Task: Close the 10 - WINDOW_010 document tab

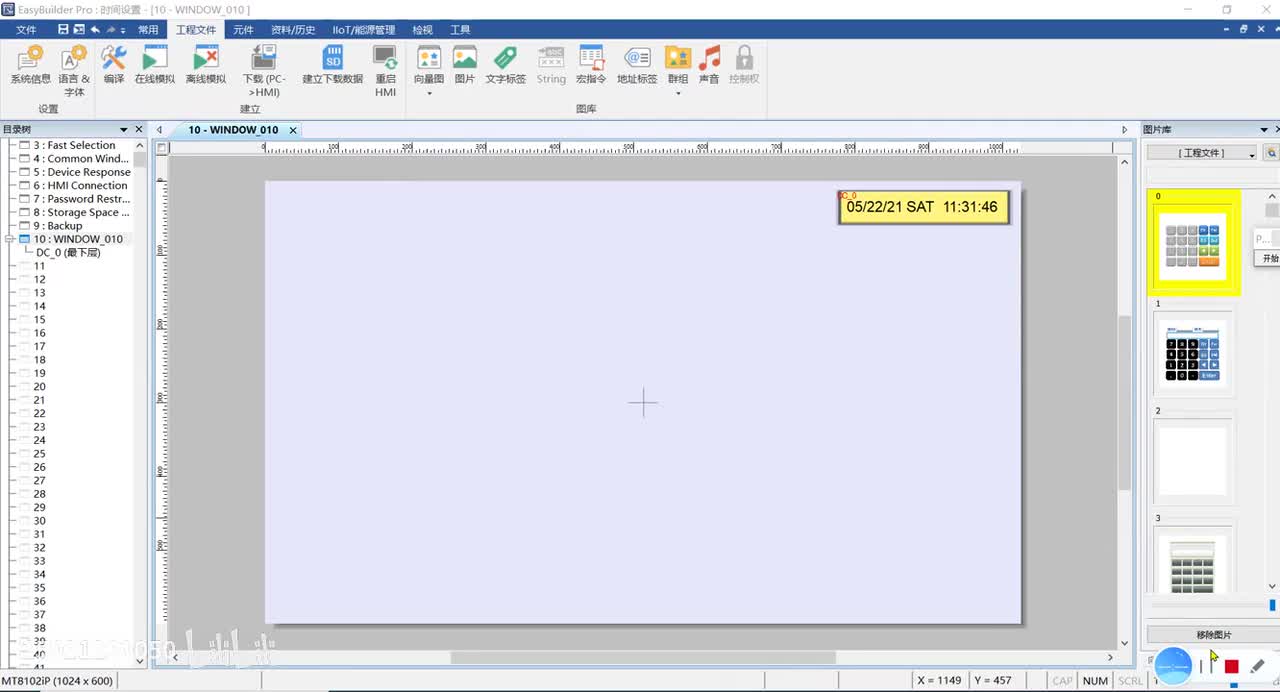Action: [x=293, y=130]
